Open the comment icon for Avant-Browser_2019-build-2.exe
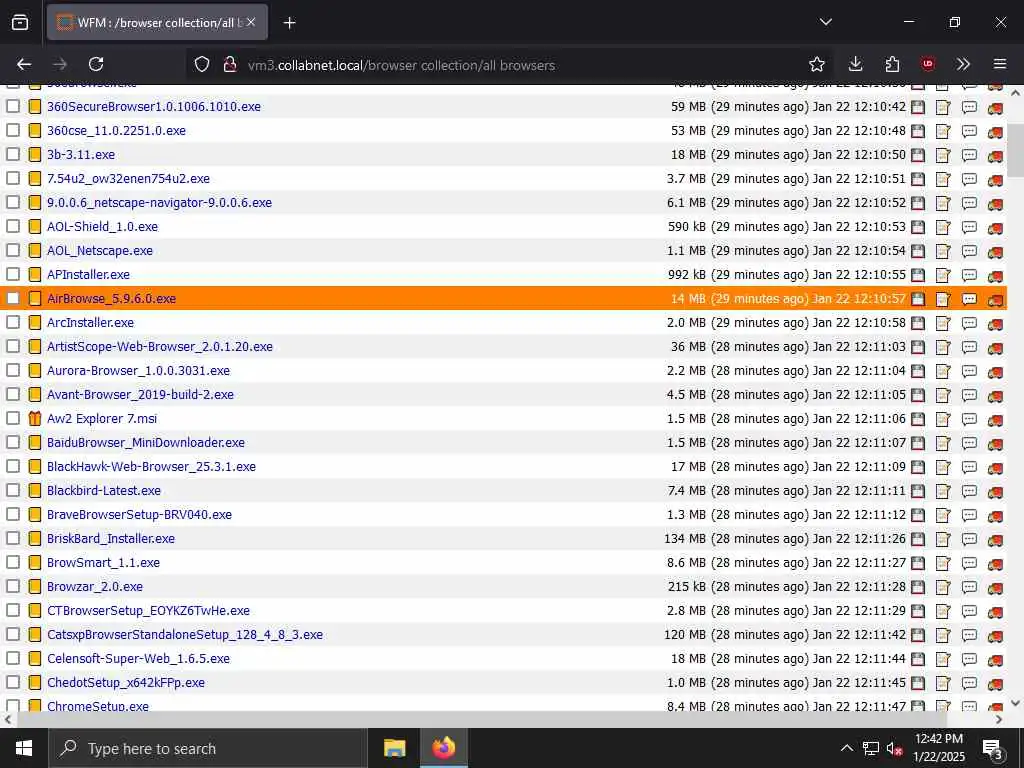 (x=969, y=395)
